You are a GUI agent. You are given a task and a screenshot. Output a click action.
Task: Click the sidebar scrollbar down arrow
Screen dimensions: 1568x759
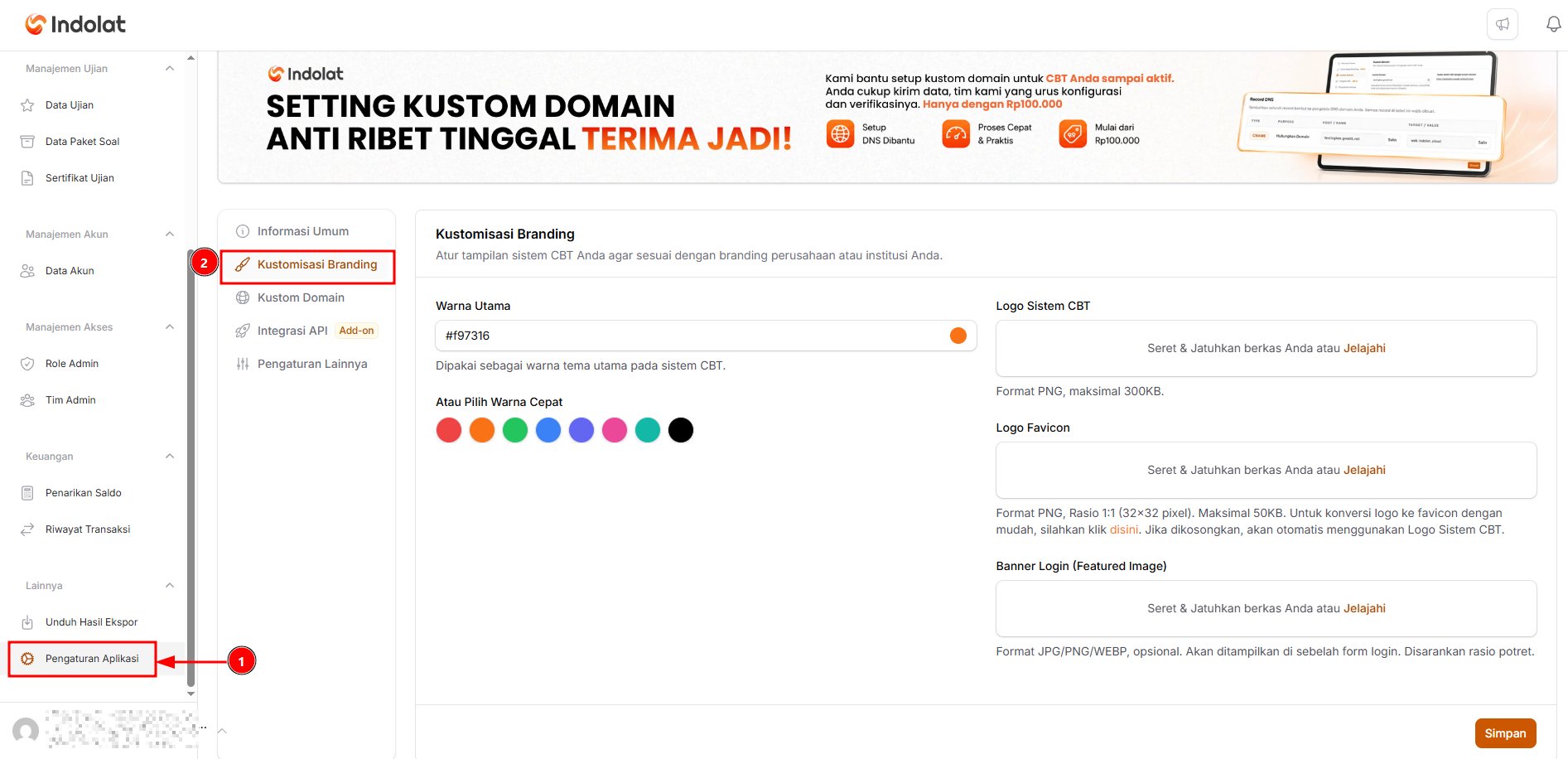click(x=191, y=694)
